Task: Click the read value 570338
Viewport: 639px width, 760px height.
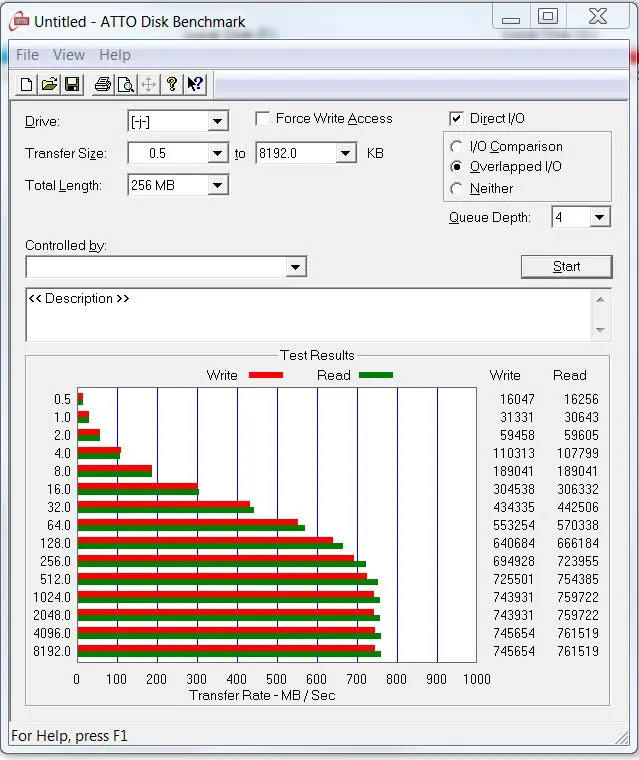Action: pos(578,525)
